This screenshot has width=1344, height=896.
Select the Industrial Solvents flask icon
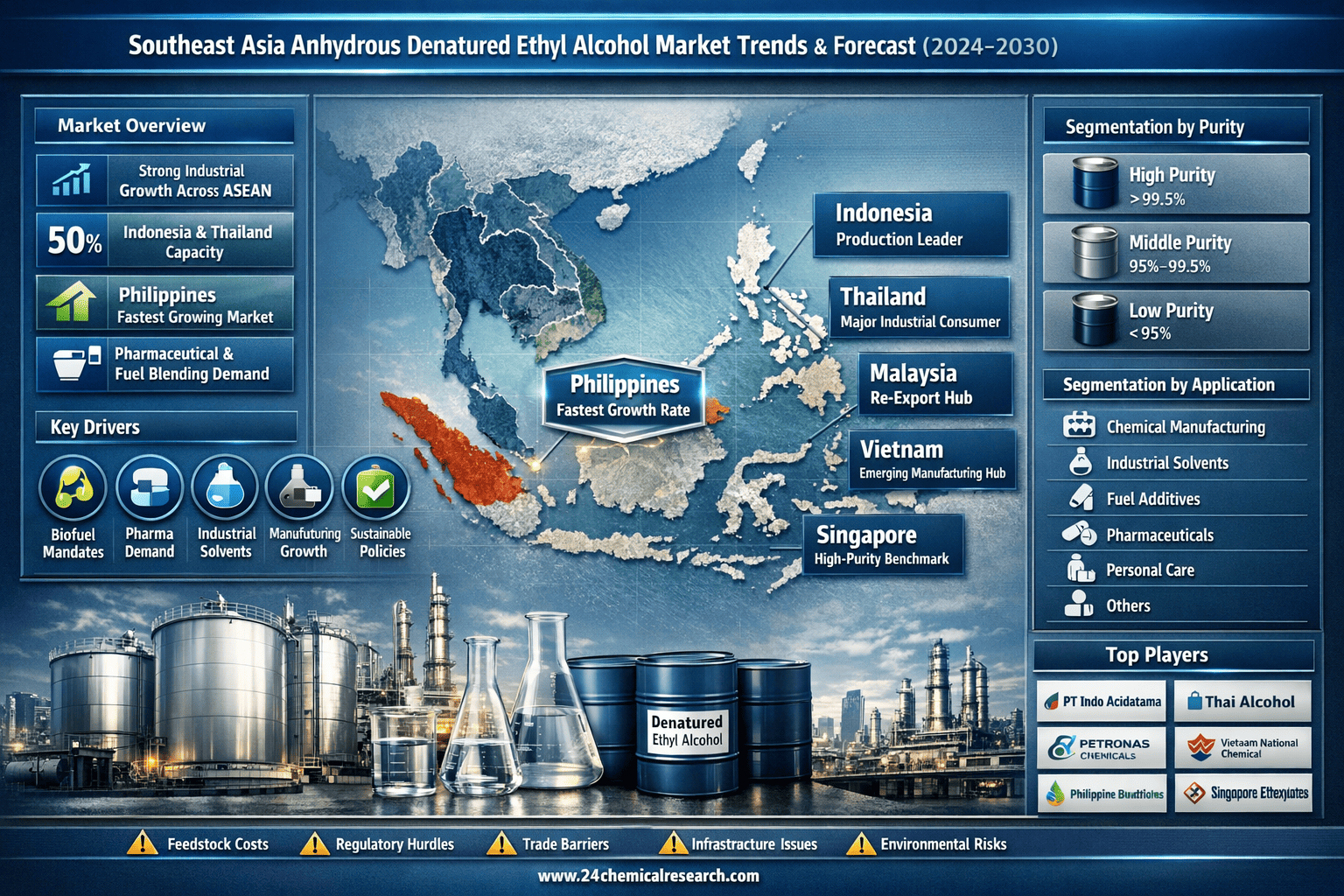(226, 488)
